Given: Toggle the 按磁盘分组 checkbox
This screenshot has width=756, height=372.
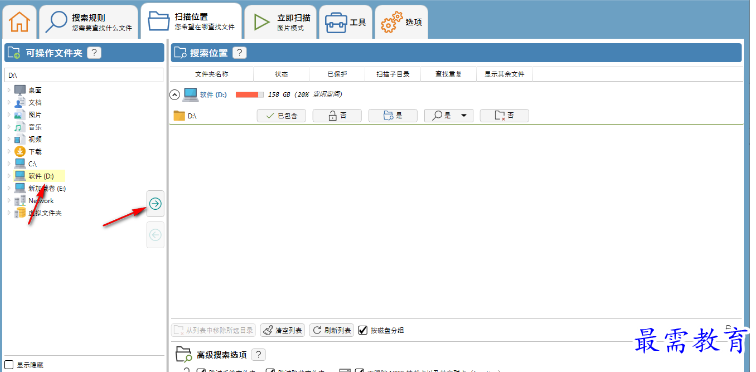Looking at the screenshot, I should coord(363,330).
